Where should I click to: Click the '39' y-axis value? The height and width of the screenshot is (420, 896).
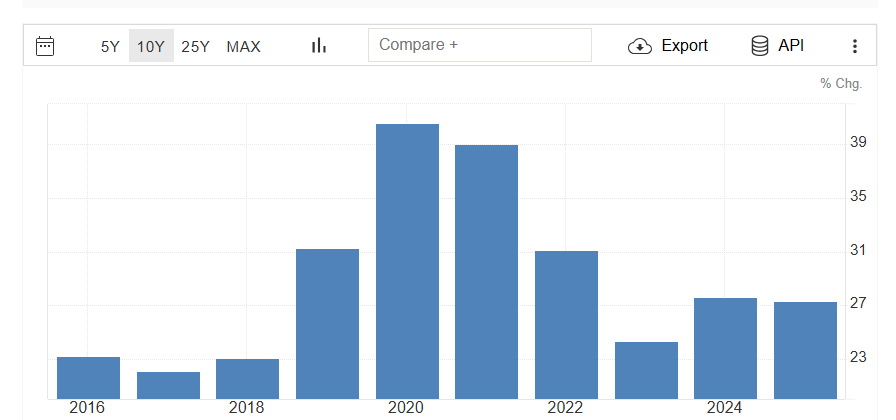pos(858,142)
